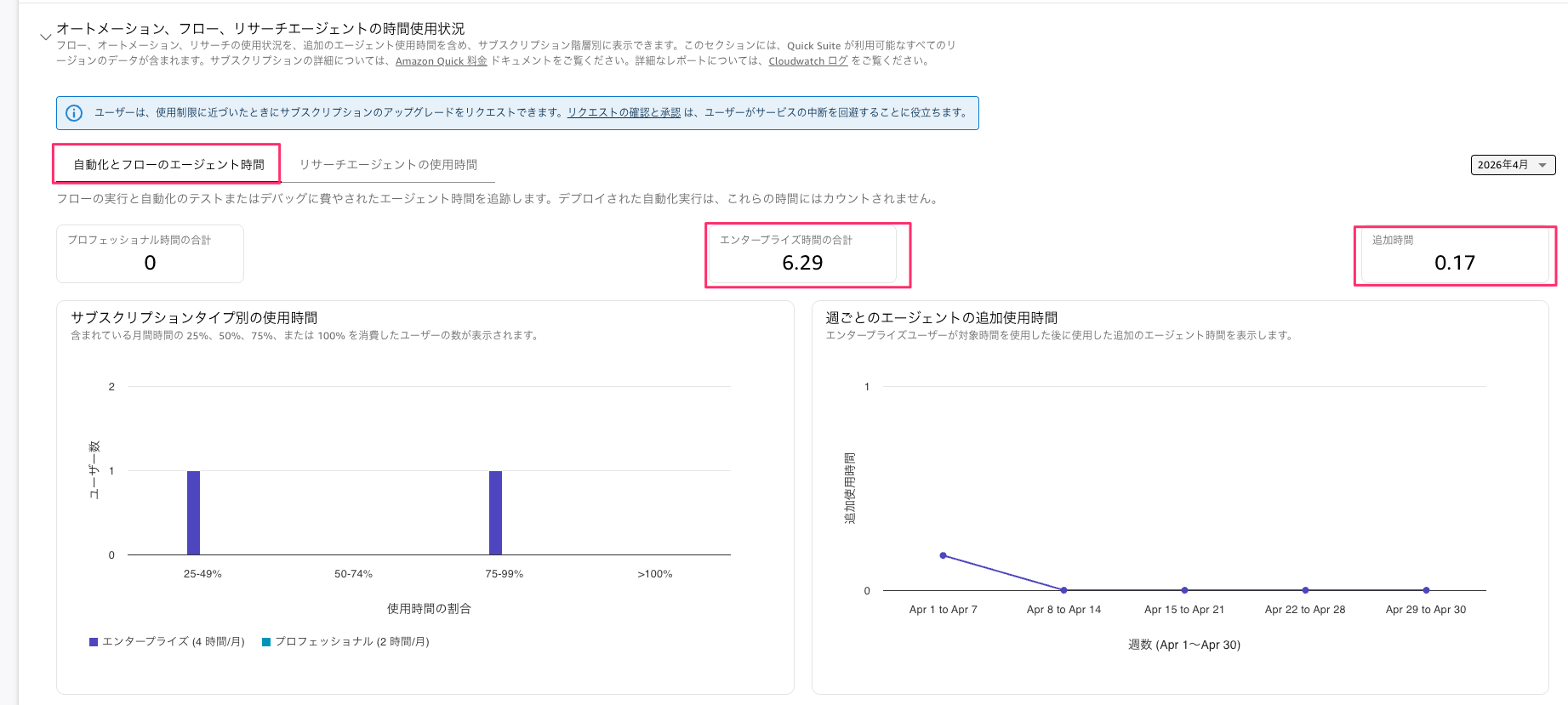
Task: Toggle the プロフェッショナル (2 時間/月) legend swatch
Action: pos(266,642)
